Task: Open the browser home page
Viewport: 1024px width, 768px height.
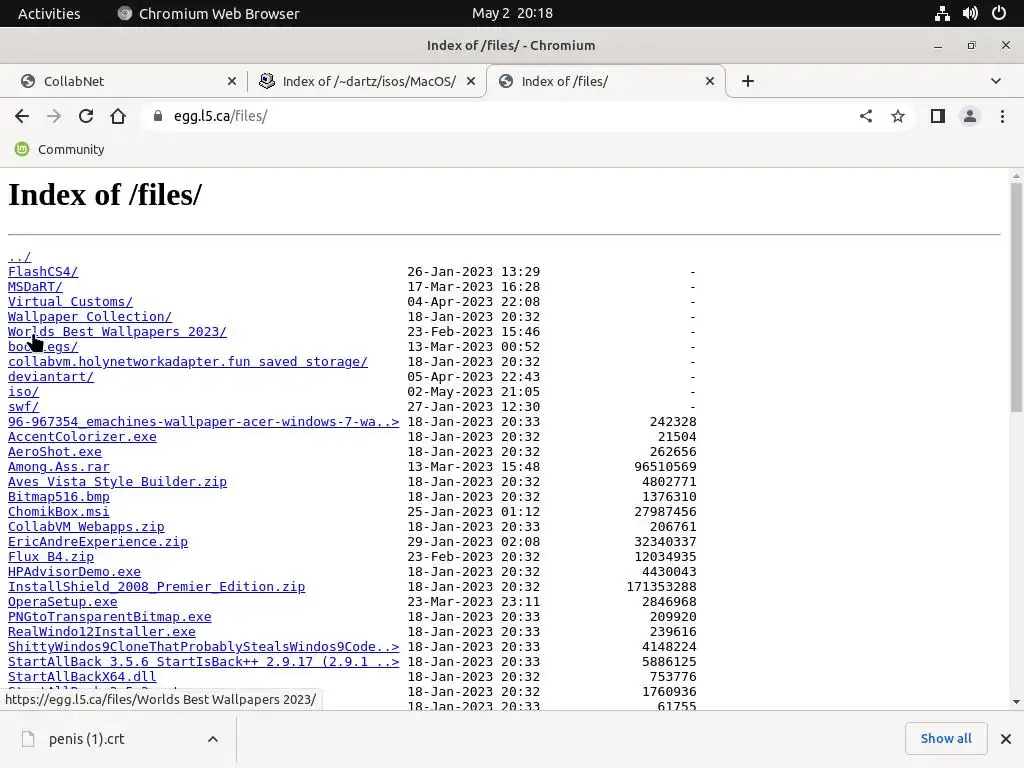Action: point(118,116)
